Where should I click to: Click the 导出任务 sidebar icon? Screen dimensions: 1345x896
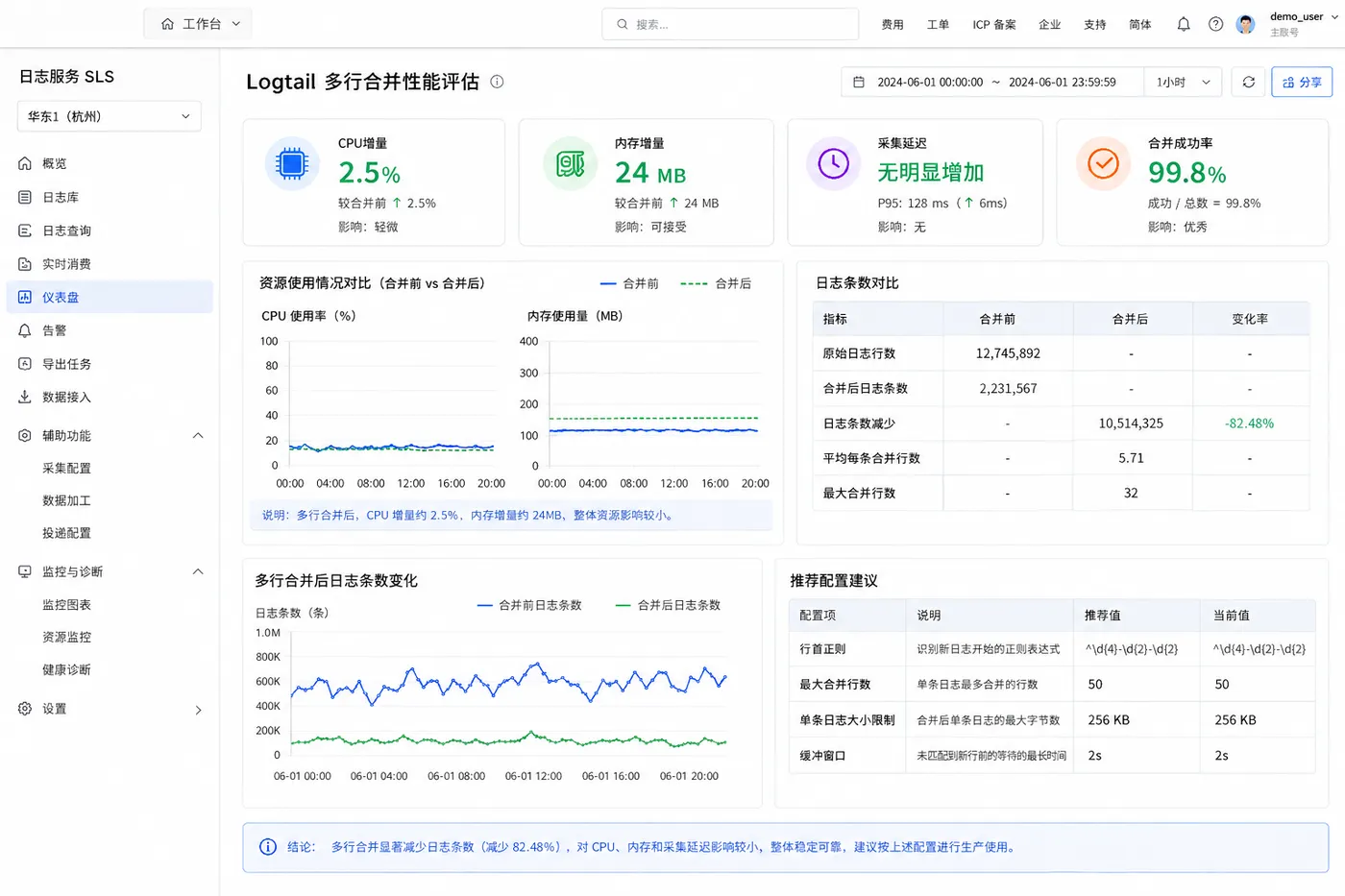click(x=25, y=364)
